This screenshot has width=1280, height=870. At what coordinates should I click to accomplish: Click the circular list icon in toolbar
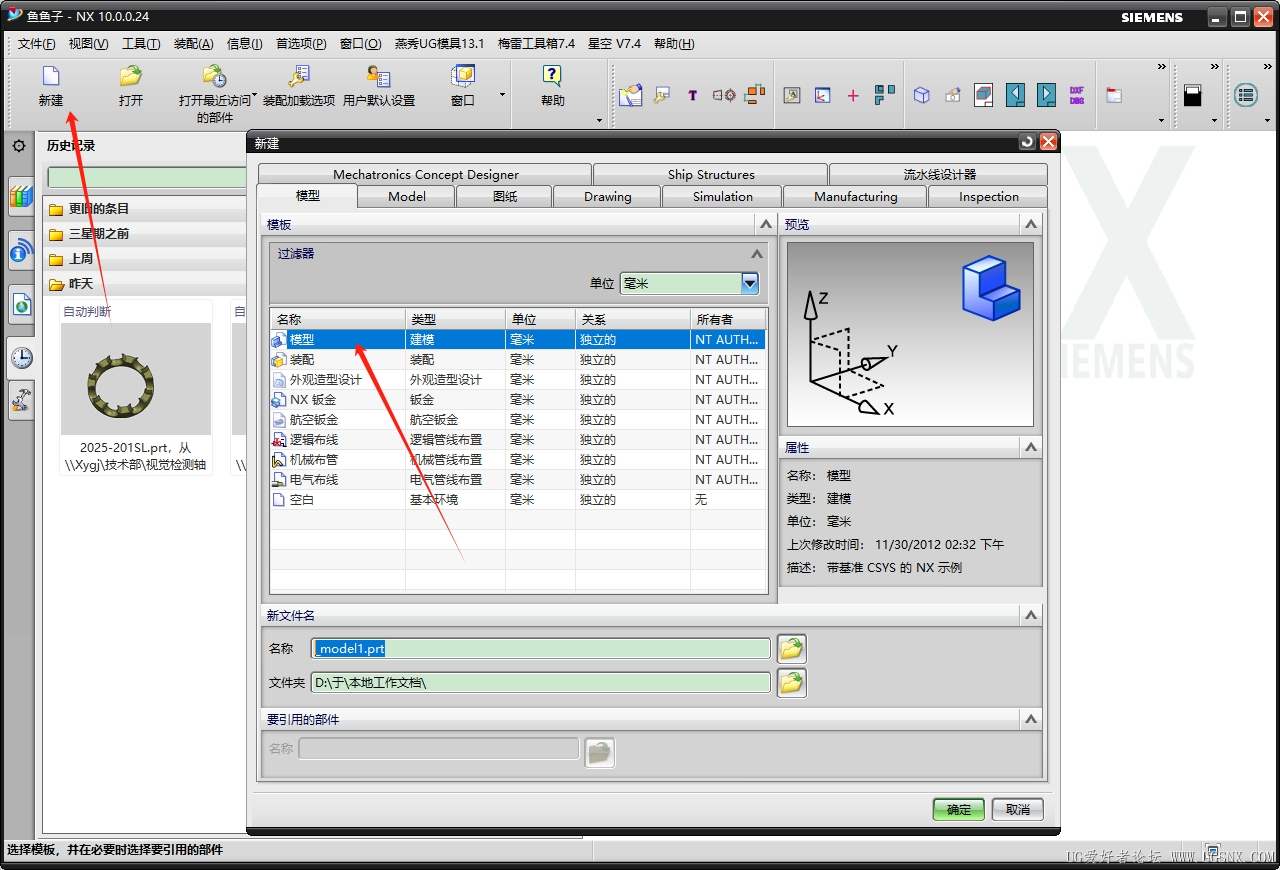(1245, 95)
